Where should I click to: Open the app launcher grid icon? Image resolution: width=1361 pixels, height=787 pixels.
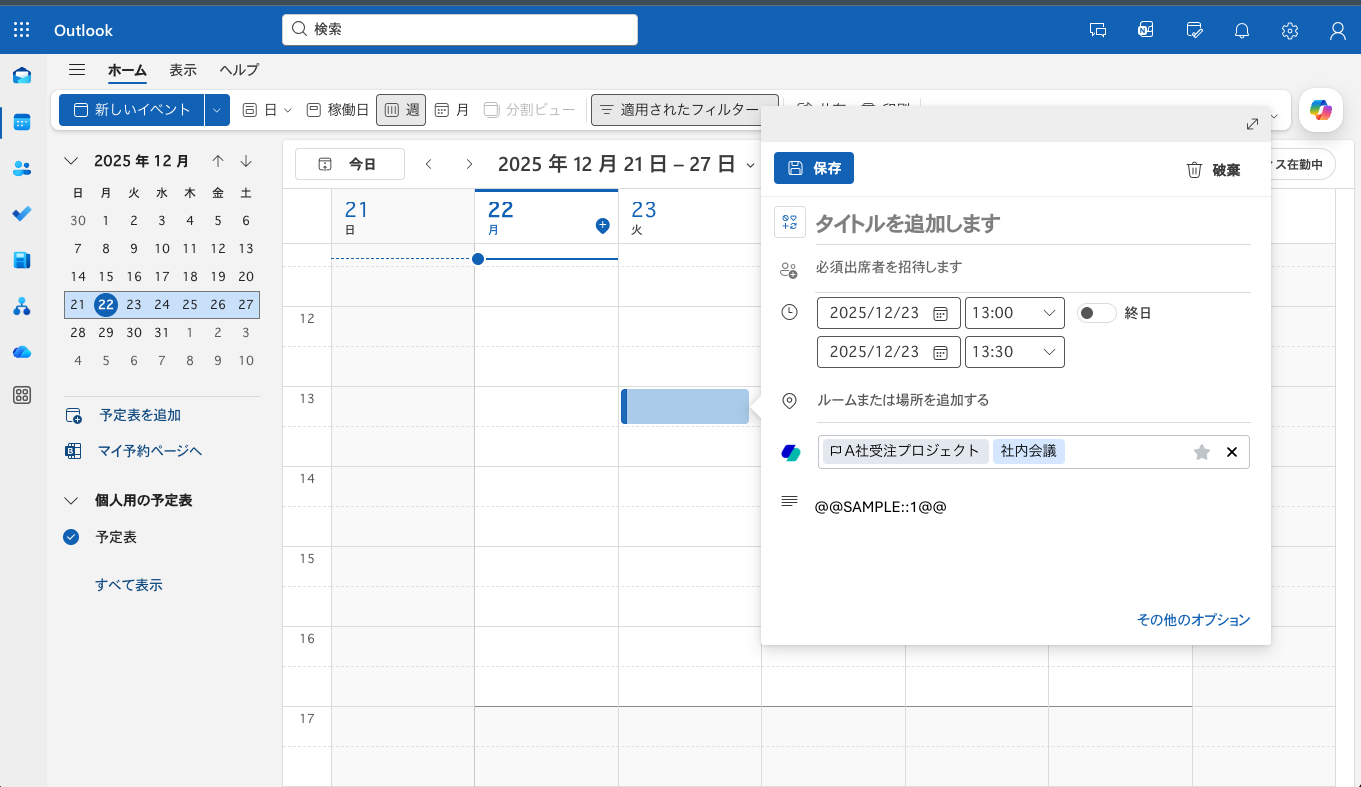pos(21,30)
